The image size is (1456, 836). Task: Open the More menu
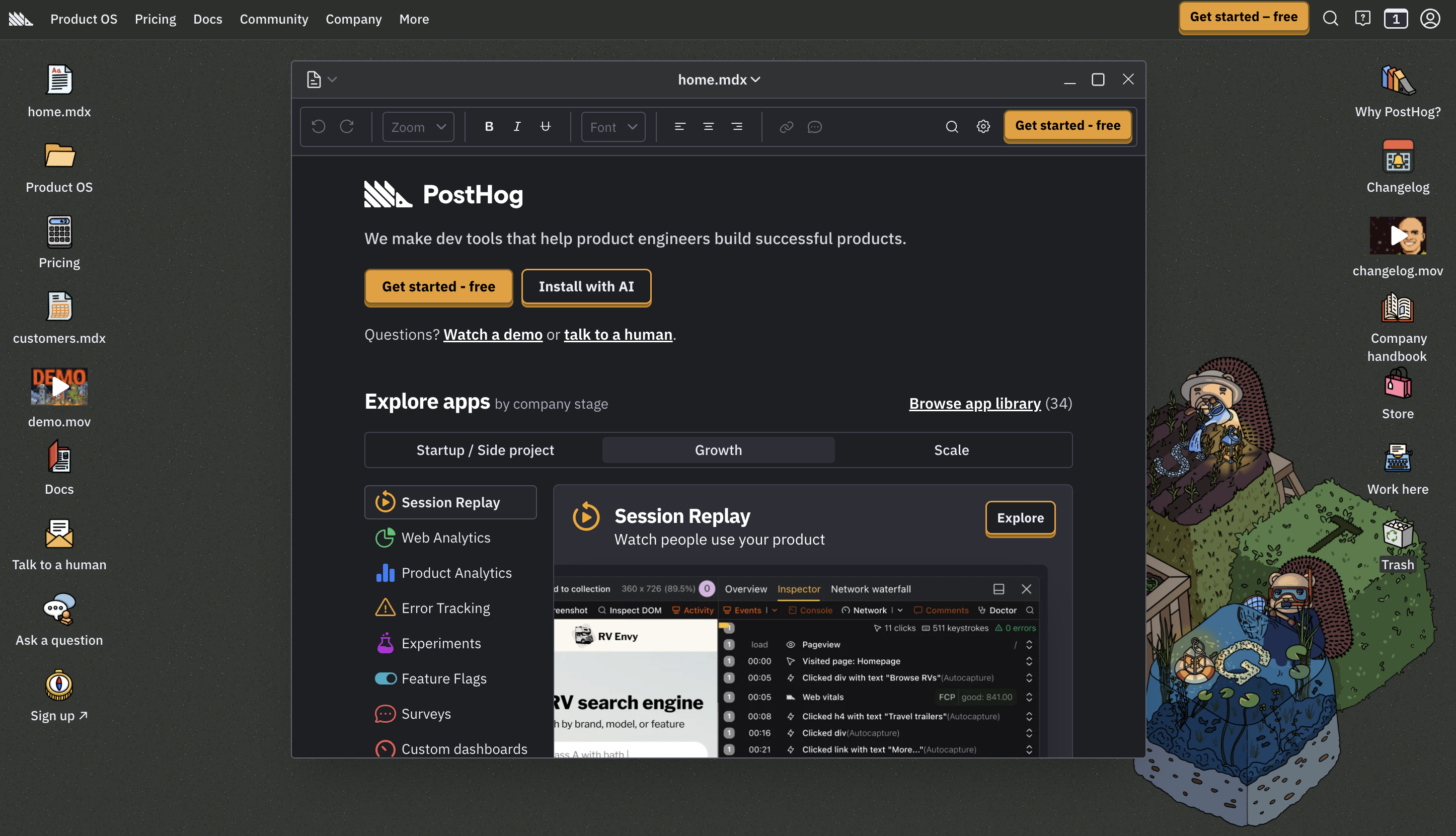(414, 19)
